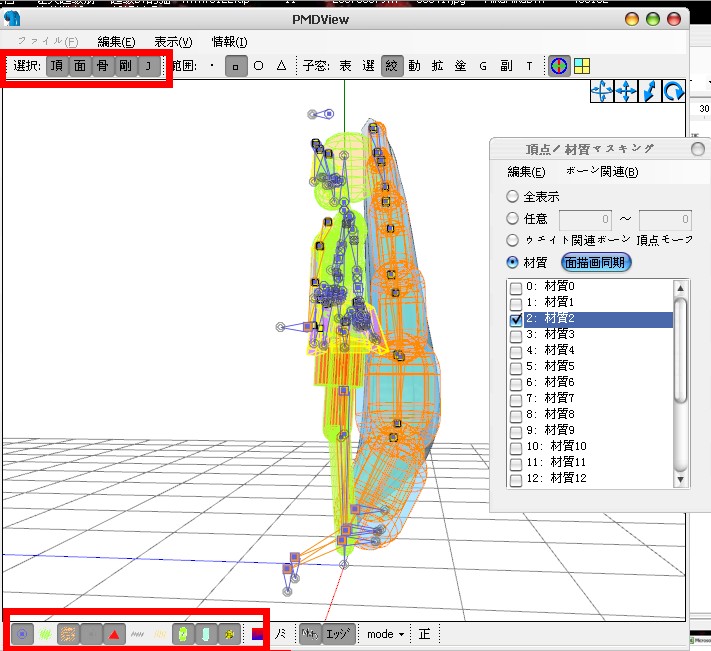Open 編集(E) menu in masking panel
Screen dimensions: 711x651
pyautogui.click(x=526, y=172)
